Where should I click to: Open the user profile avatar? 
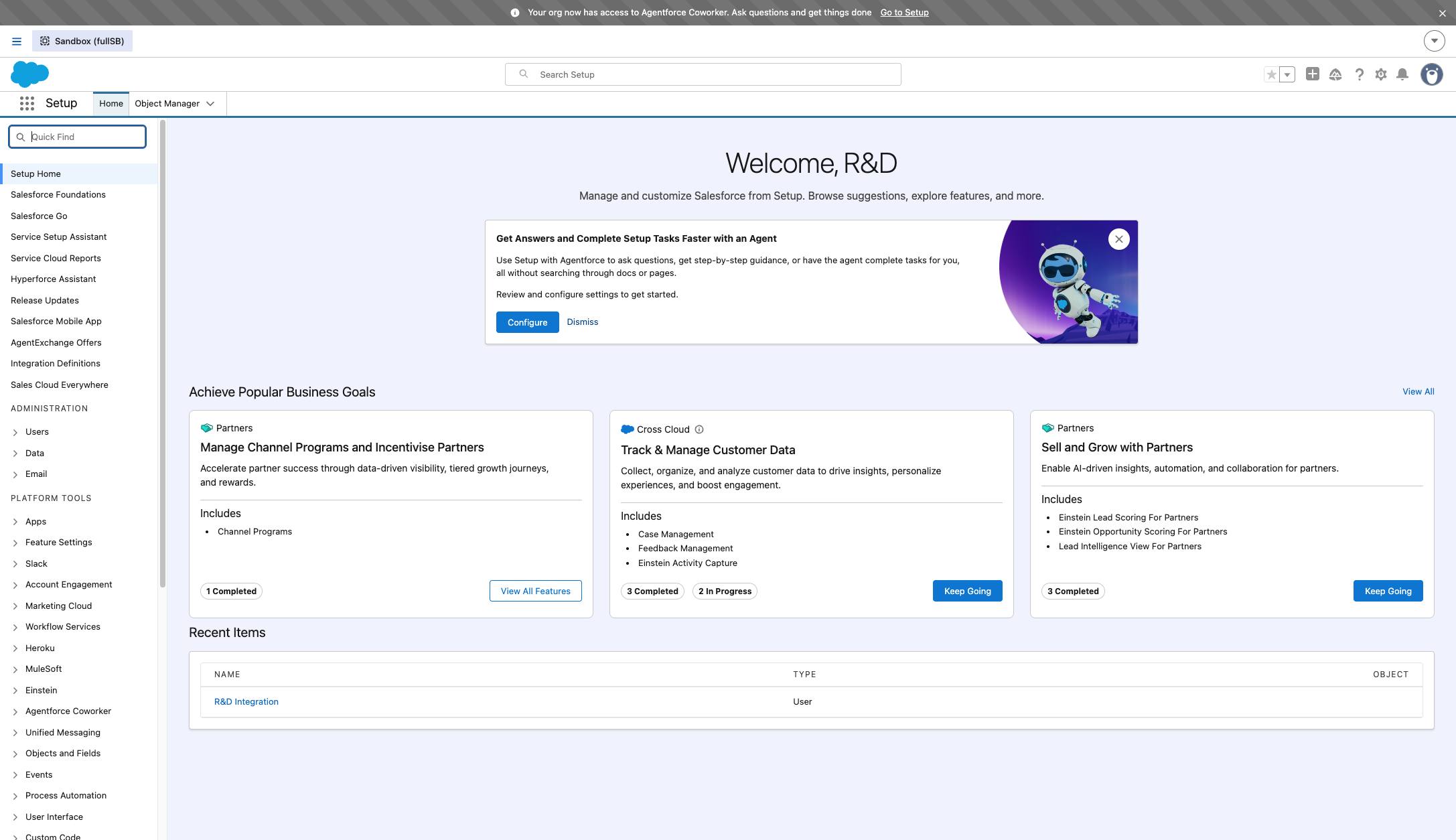1432,74
